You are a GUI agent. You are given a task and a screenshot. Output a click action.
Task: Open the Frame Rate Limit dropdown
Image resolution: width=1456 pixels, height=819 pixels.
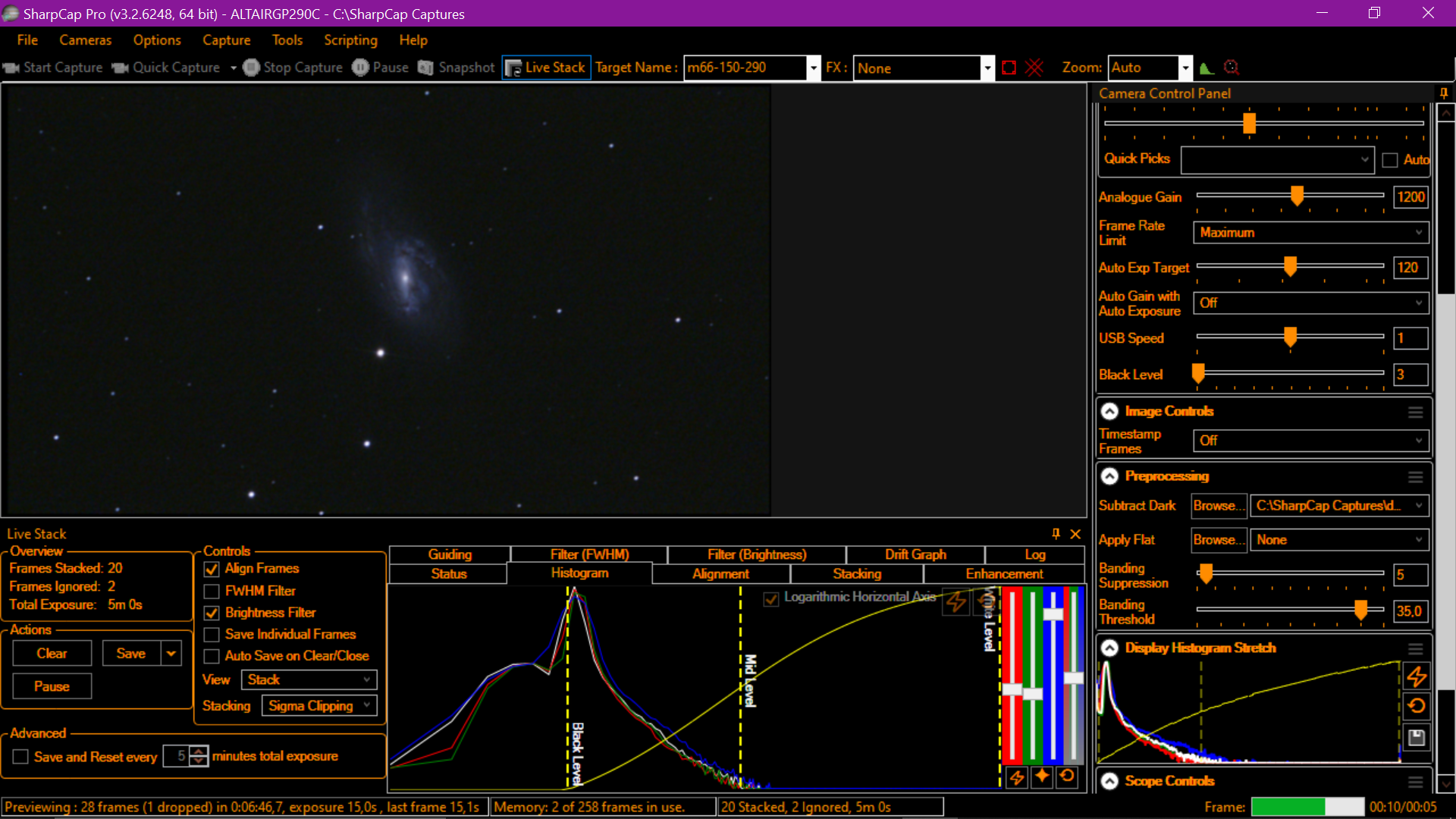tap(1311, 233)
